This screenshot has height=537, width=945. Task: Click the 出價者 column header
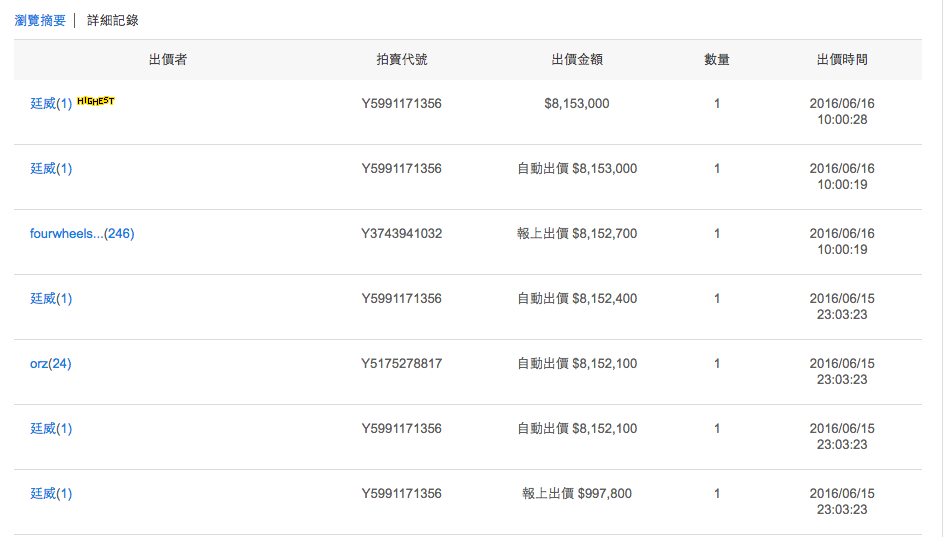[x=168, y=60]
